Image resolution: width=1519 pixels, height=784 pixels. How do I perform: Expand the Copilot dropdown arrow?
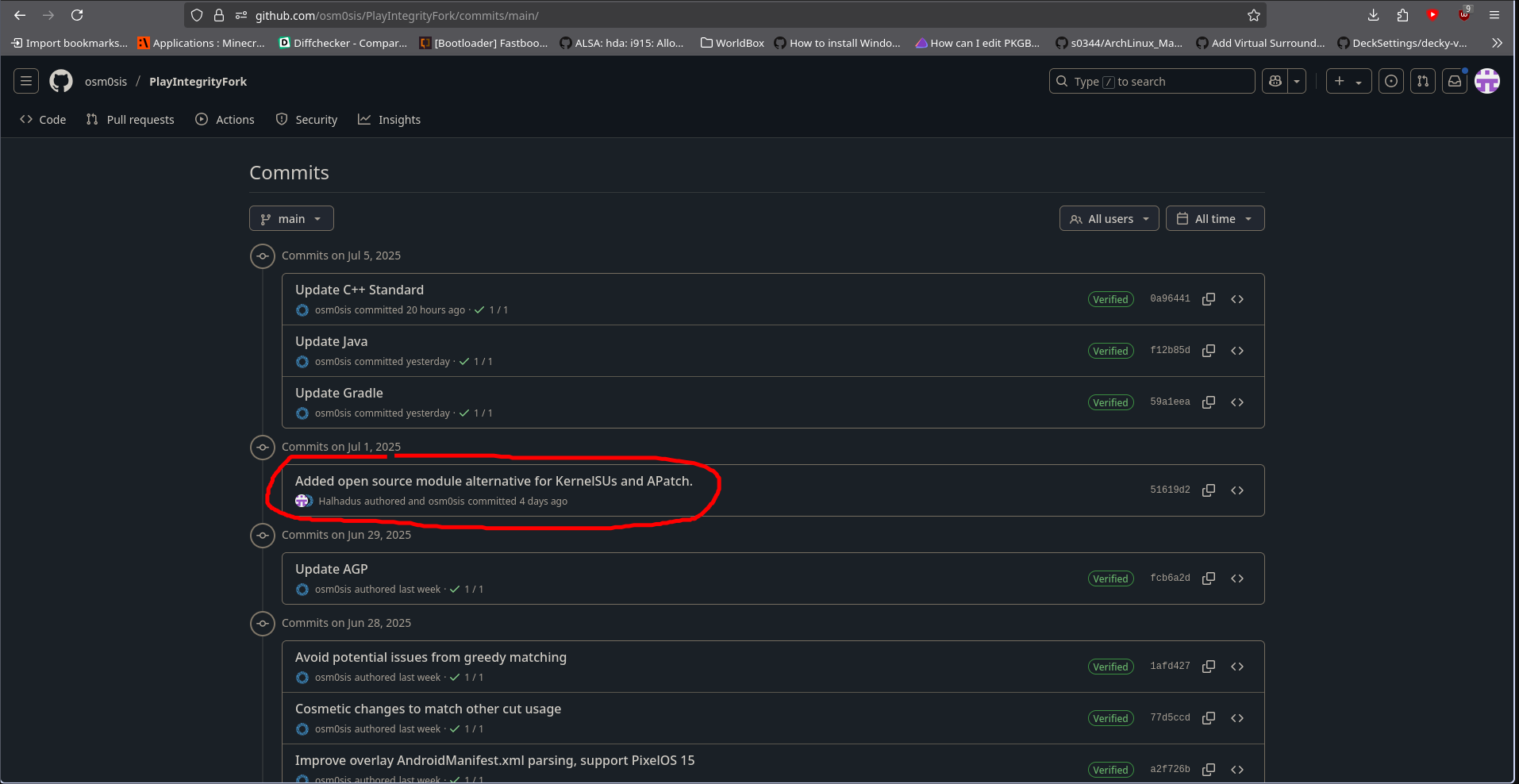[1297, 81]
